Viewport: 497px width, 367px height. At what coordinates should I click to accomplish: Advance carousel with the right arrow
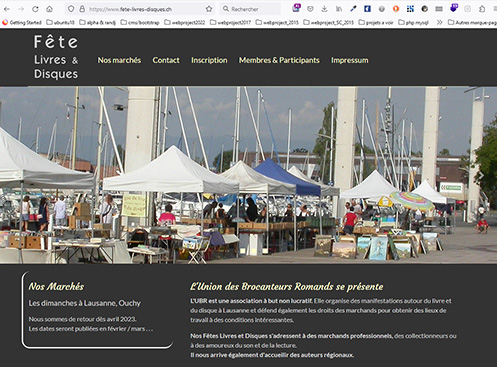[x=481, y=175]
